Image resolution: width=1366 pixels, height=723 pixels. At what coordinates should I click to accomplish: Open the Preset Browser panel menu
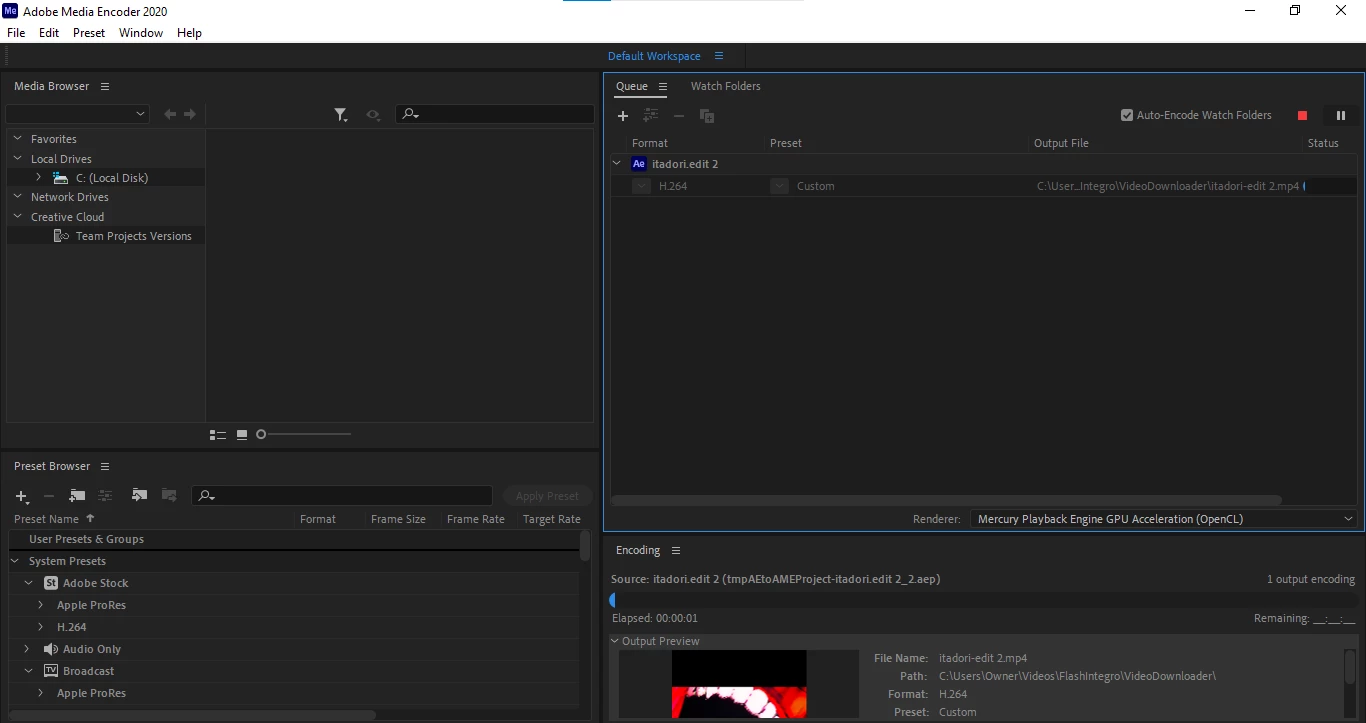coord(105,467)
